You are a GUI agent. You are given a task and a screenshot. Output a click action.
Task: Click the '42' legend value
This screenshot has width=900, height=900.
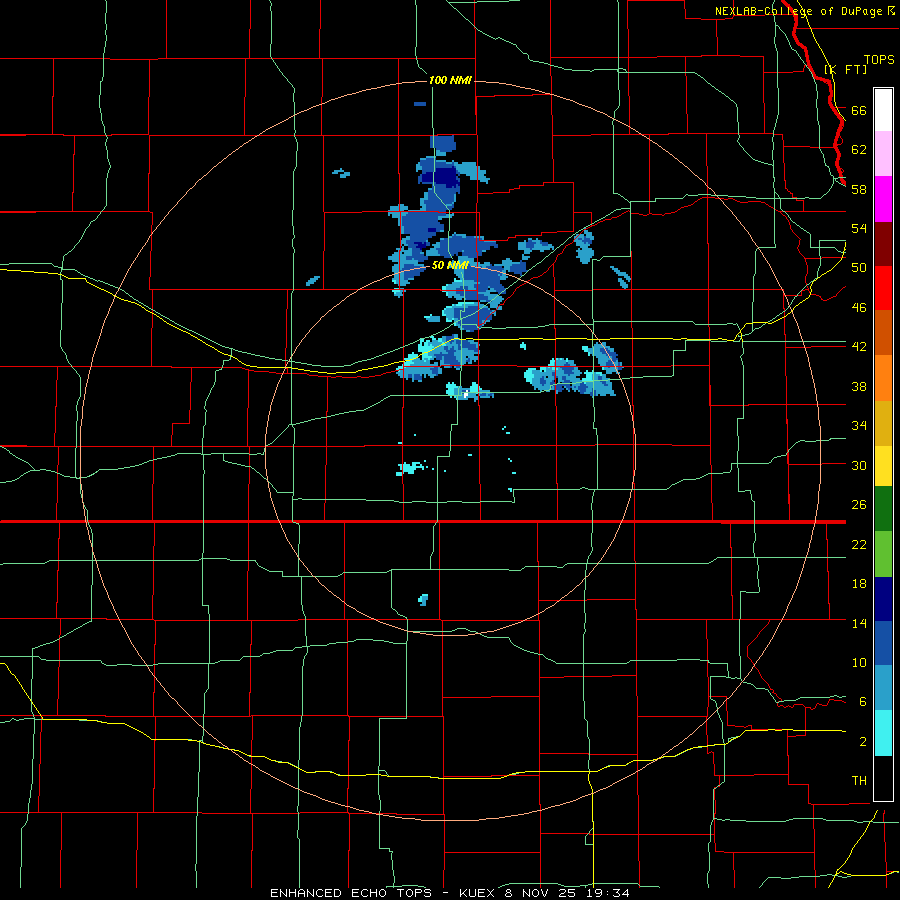tap(859, 347)
